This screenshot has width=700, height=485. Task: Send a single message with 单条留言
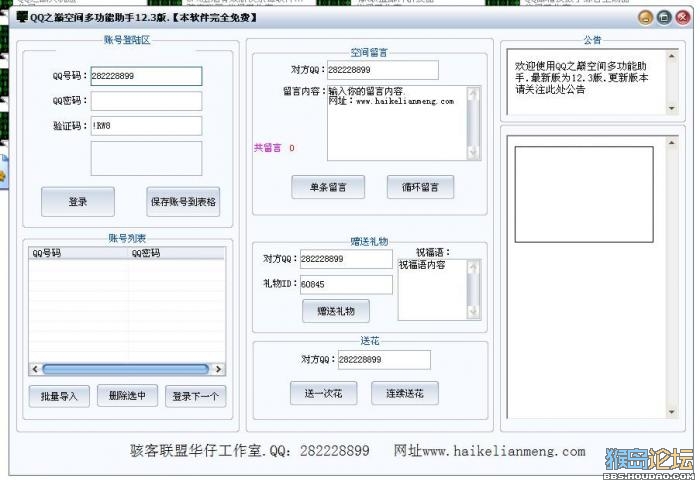click(x=328, y=187)
